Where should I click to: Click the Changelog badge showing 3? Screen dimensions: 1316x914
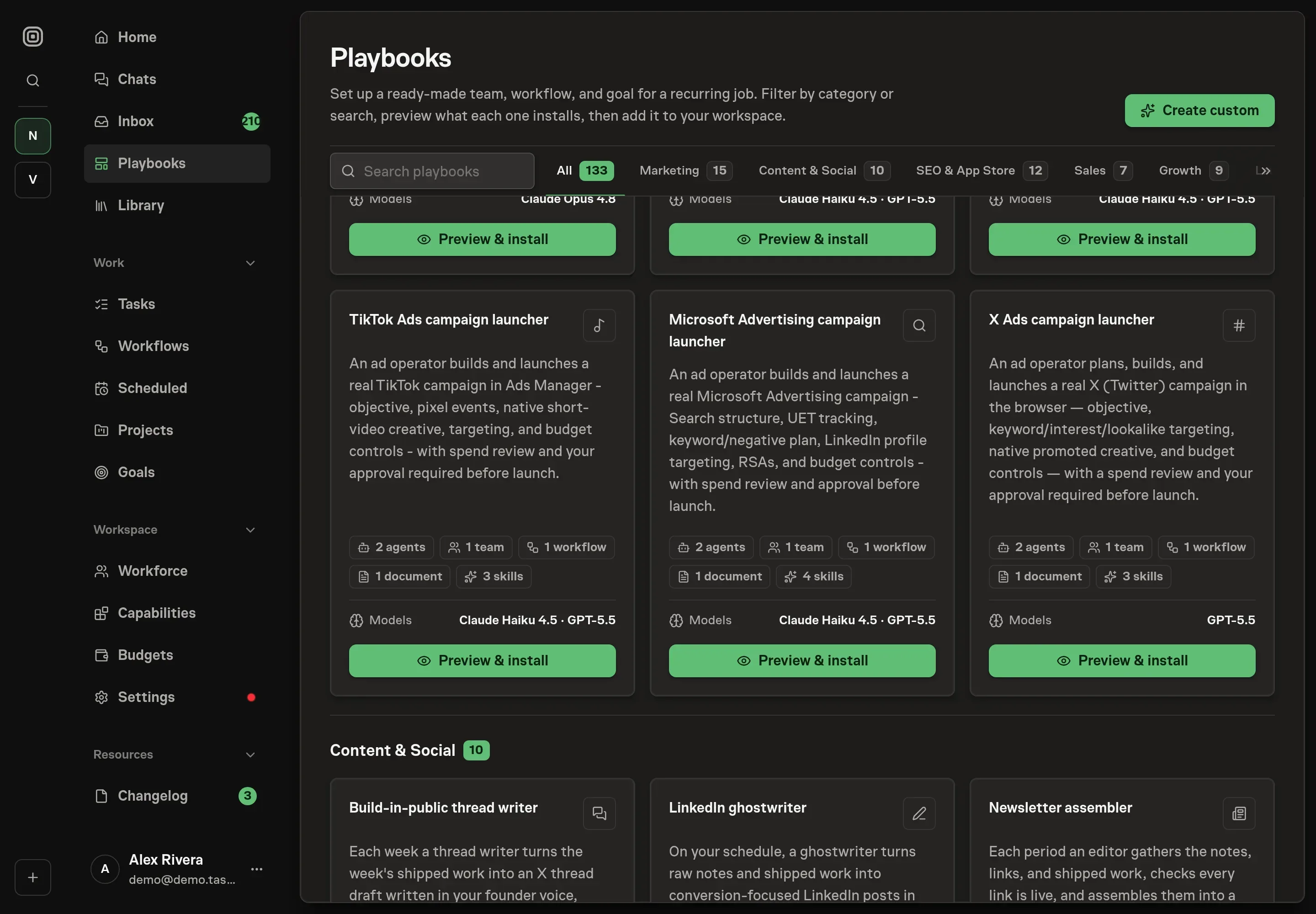(x=247, y=796)
